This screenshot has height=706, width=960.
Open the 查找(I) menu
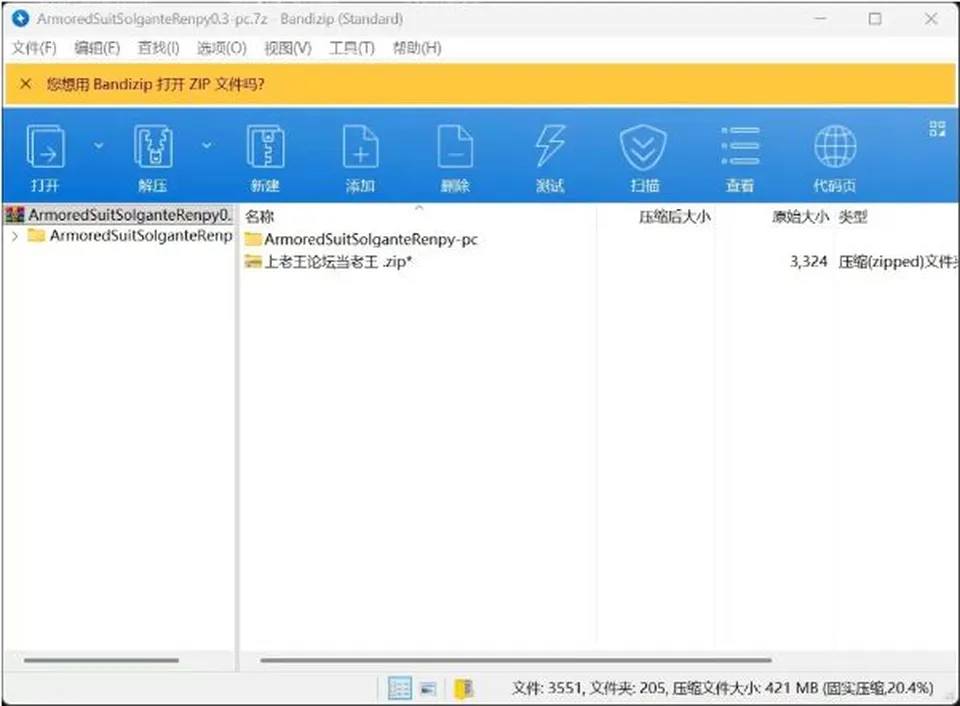point(159,48)
